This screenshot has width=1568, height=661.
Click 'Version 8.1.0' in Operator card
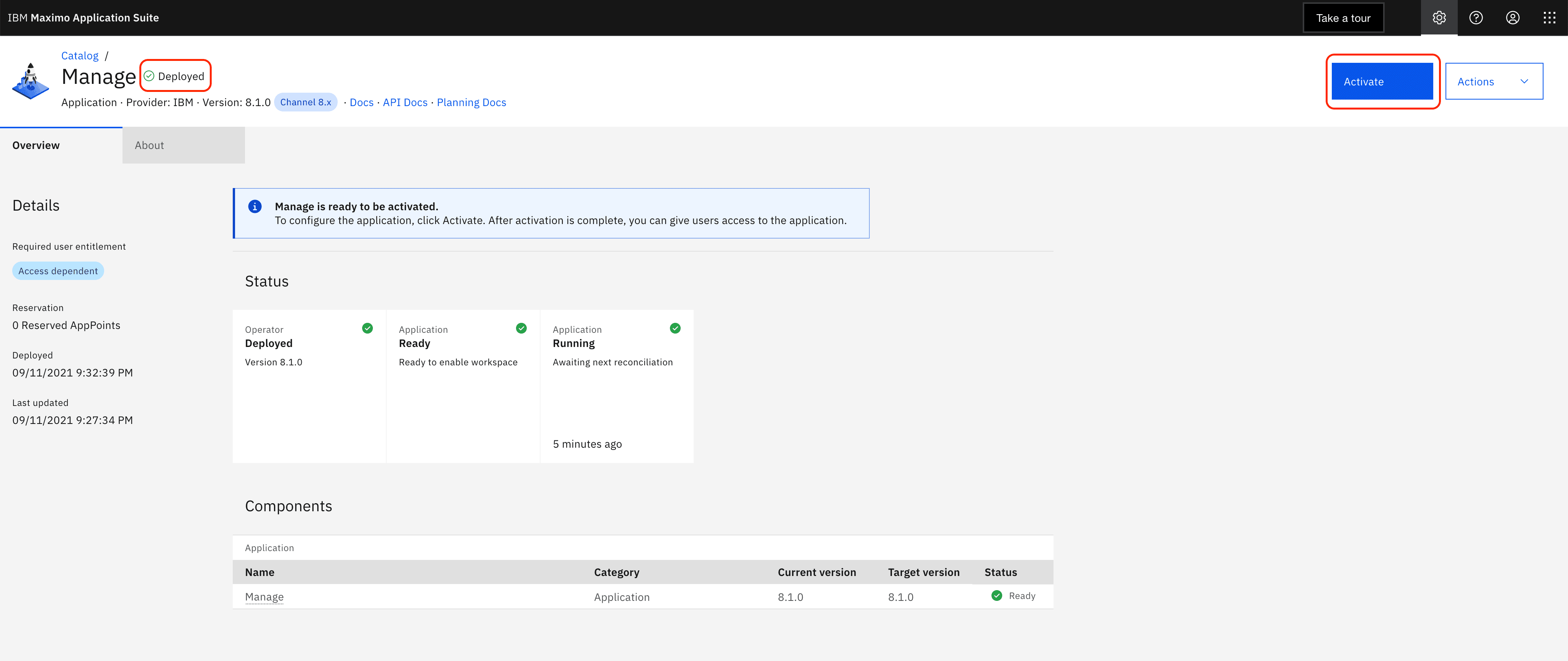coord(274,362)
